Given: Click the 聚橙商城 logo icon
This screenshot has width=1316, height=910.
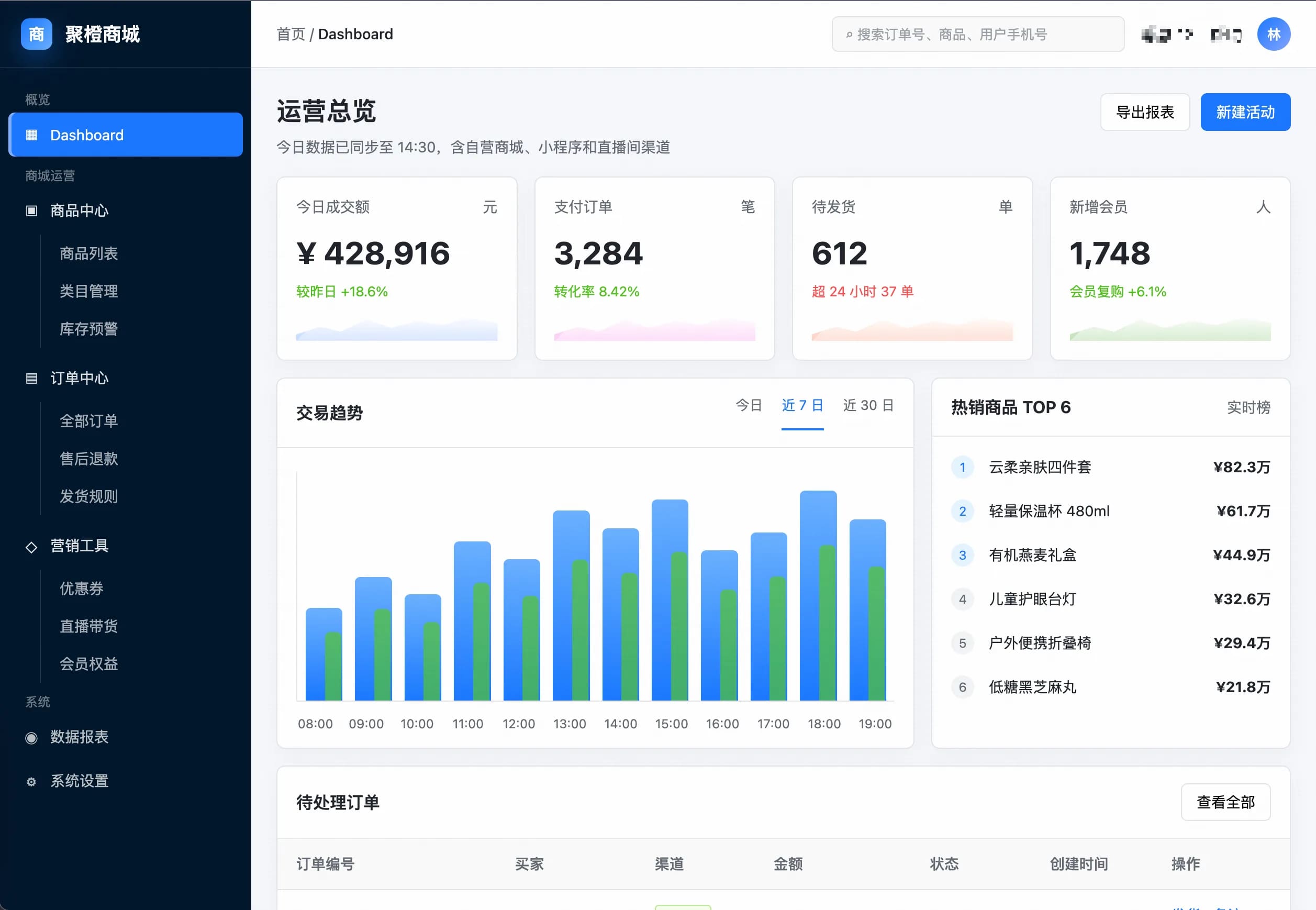Looking at the screenshot, I should [37, 34].
